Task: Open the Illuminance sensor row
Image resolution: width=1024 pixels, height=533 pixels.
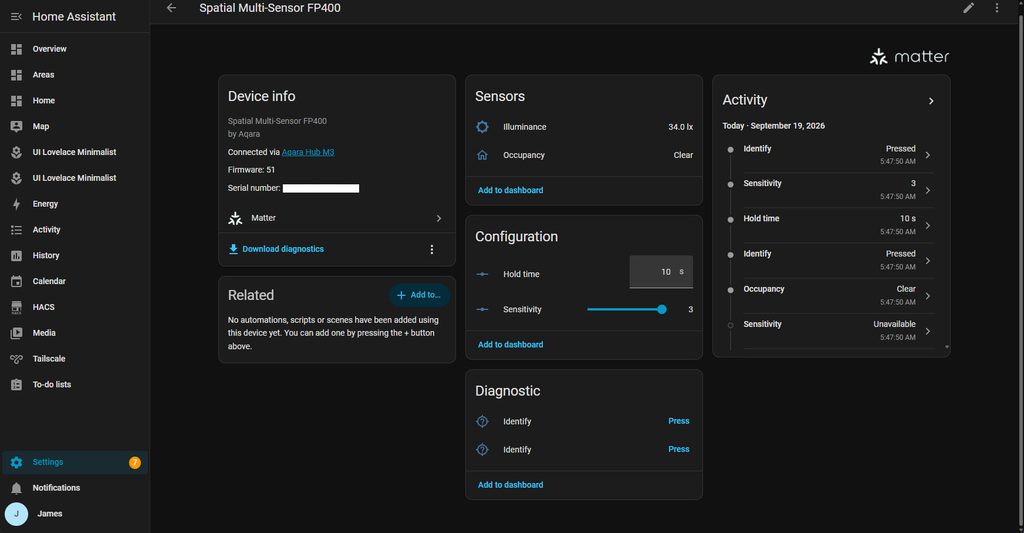Action: click(x=584, y=127)
